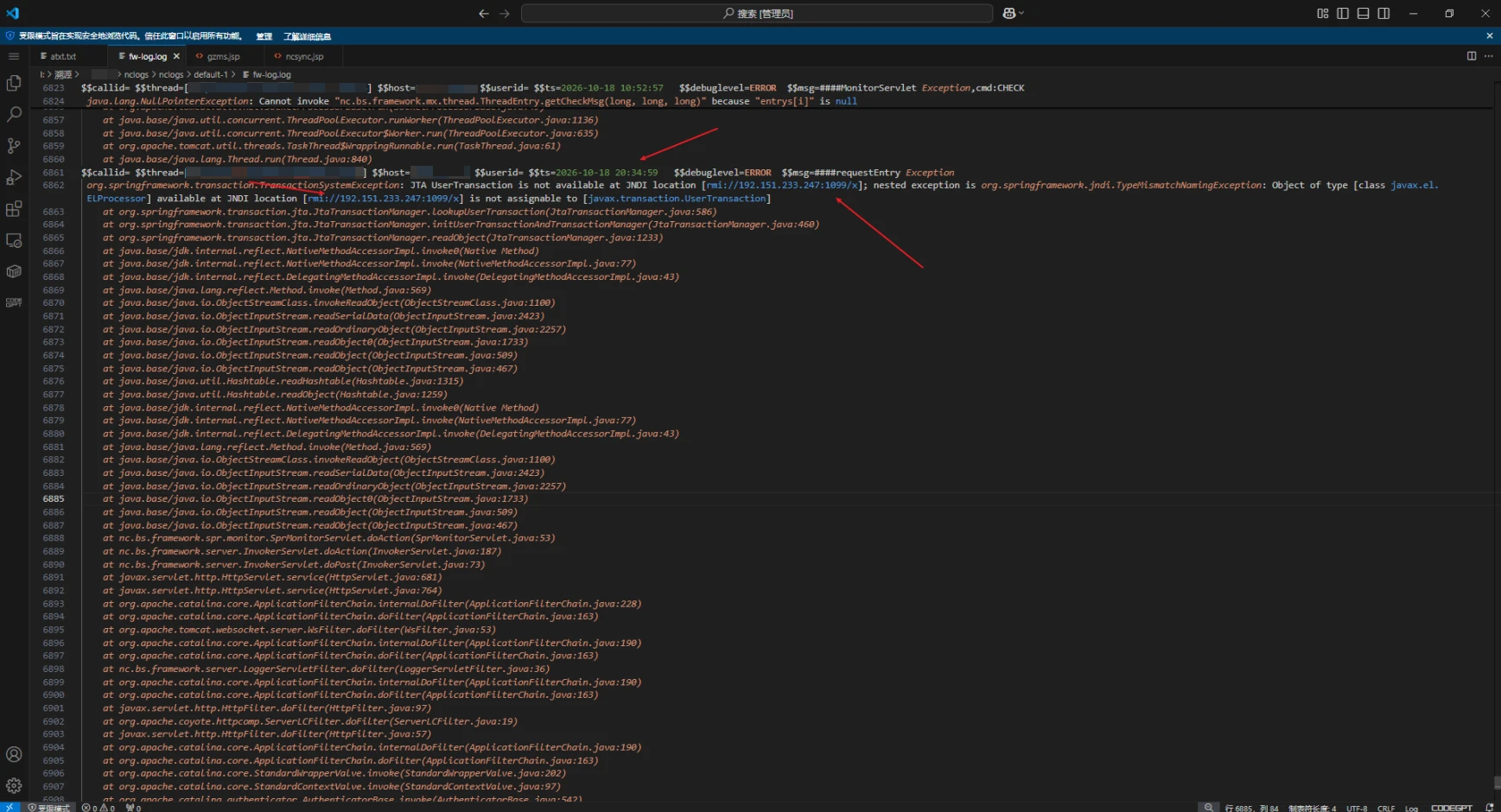
Task: Open the Explorer view in activity bar
Action: [14, 83]
